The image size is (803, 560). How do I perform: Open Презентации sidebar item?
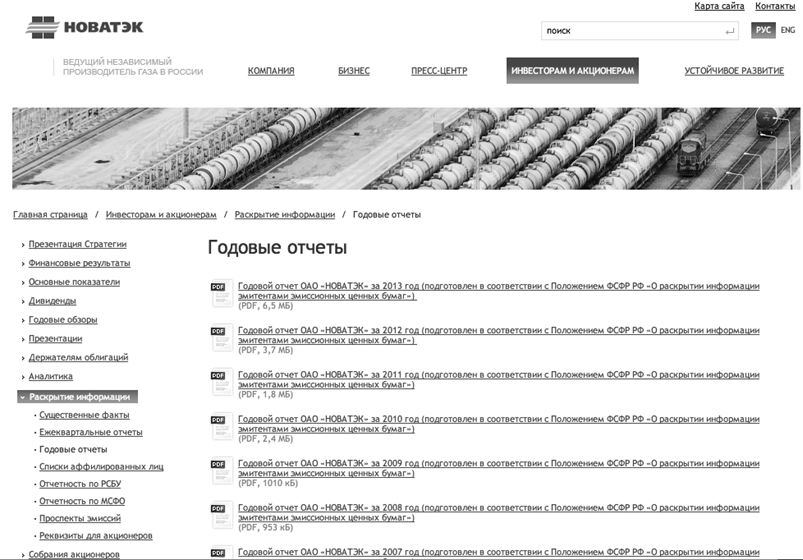click(55, 339)
